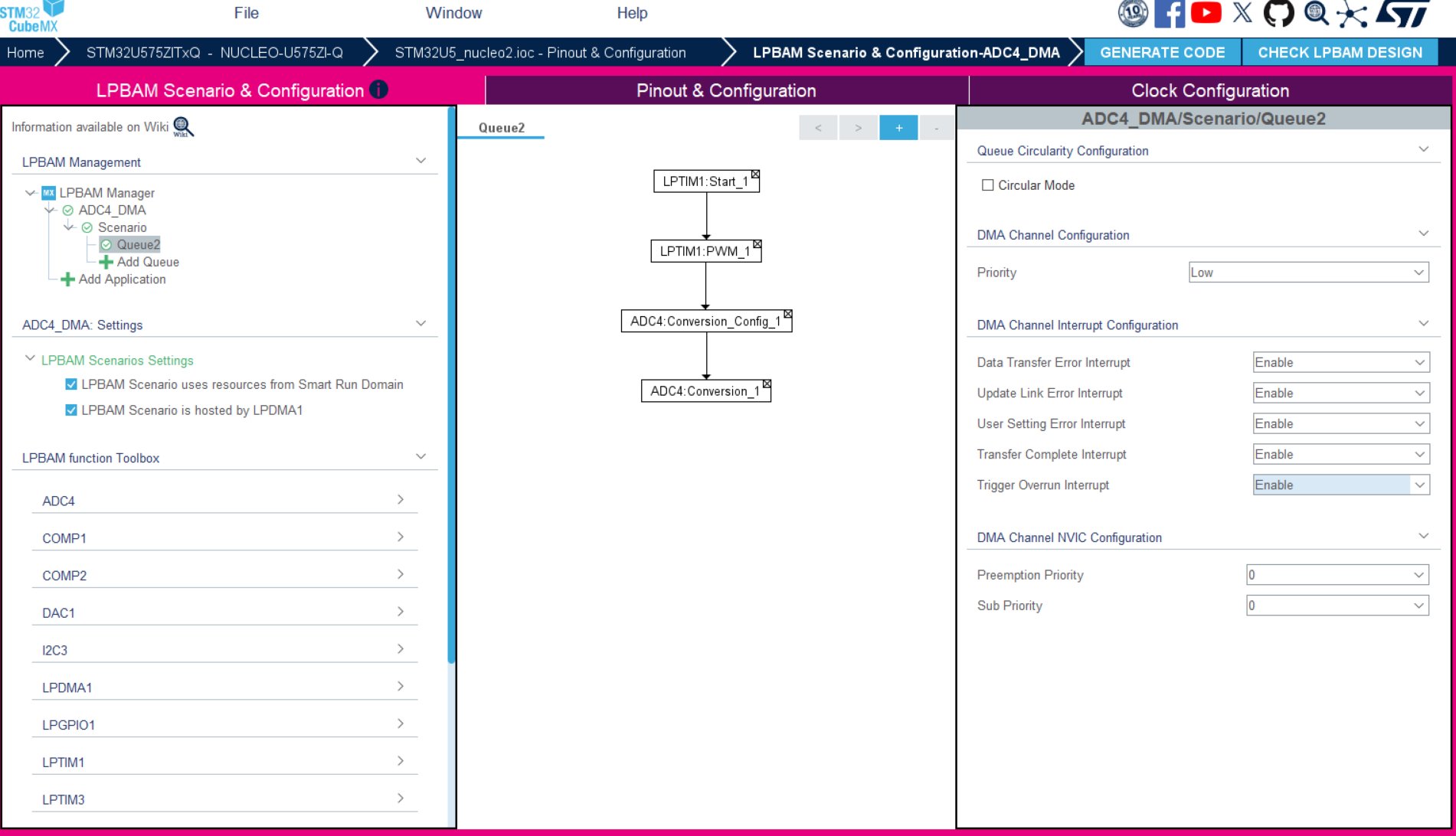Toggle LPBAM Scenario is hosted by LPDMA1
The width and height of the screenshot is (1456, 836).
pos(71,410)
